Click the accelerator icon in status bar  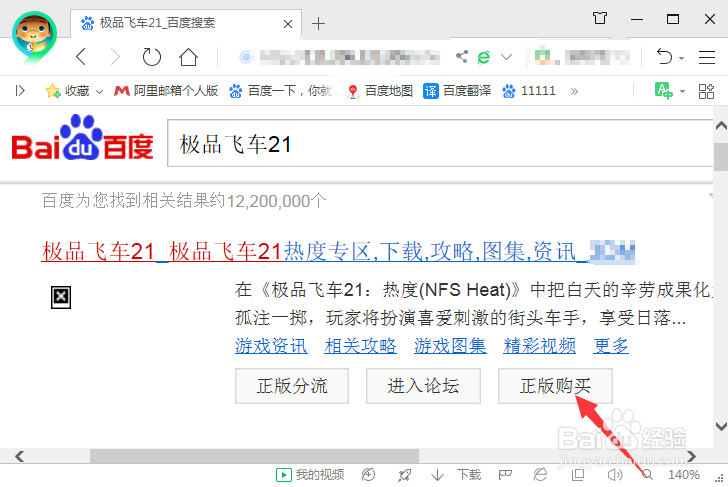(368, 474)
